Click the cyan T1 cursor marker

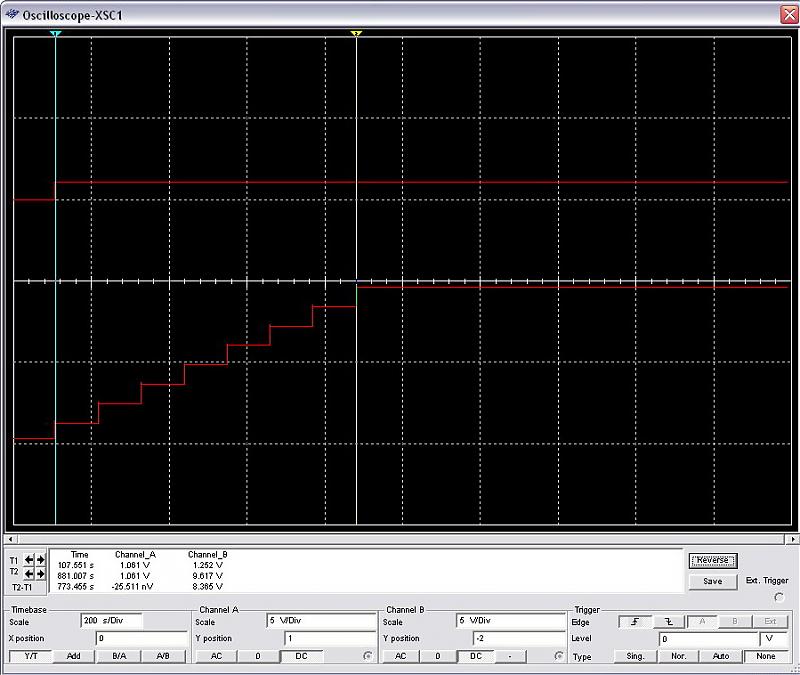(56, 34)
